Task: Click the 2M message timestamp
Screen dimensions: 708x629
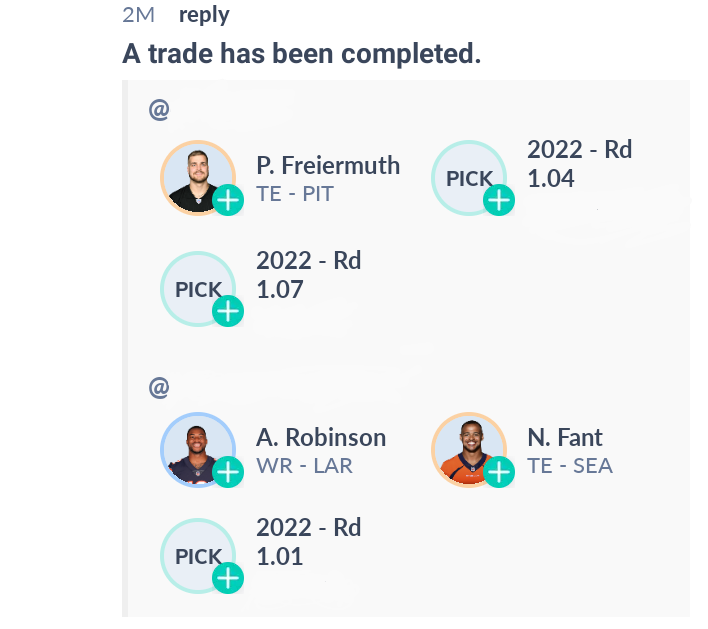Action: coord(139,15)
